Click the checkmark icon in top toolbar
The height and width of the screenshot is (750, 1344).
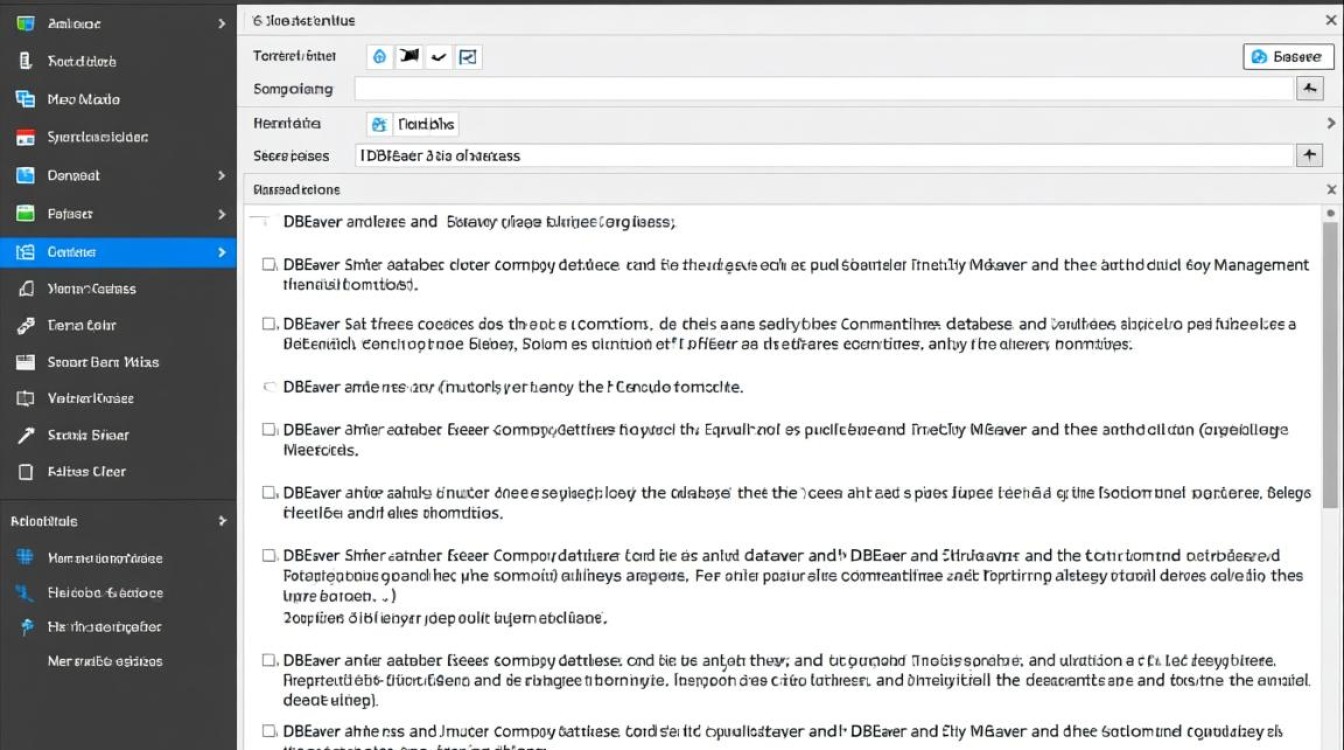tap(438, 57)
